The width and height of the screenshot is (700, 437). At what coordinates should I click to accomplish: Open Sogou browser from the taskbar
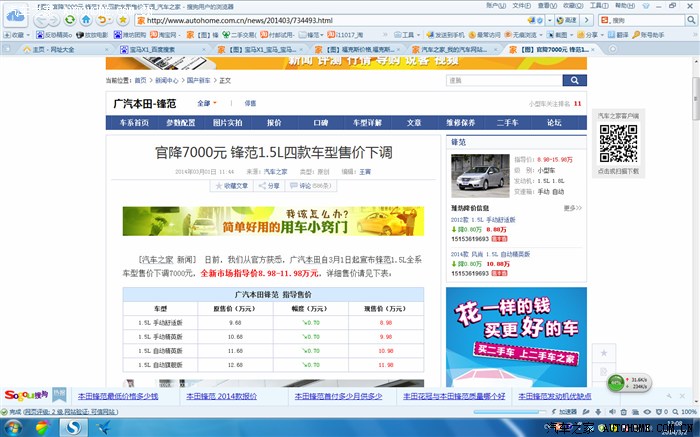pyautogui.click(x=72, y=427)
